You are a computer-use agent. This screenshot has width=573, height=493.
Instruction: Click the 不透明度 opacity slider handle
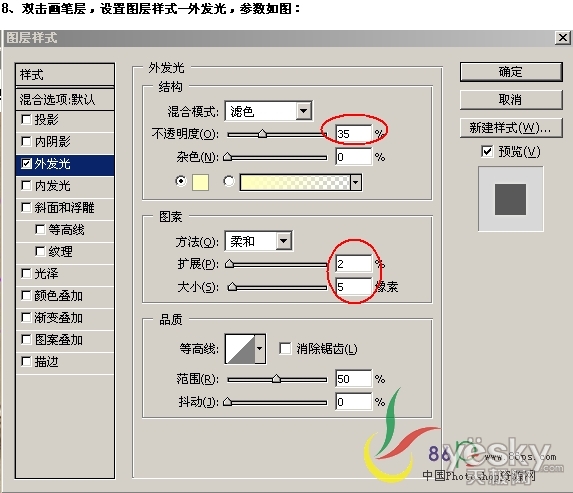262,134
